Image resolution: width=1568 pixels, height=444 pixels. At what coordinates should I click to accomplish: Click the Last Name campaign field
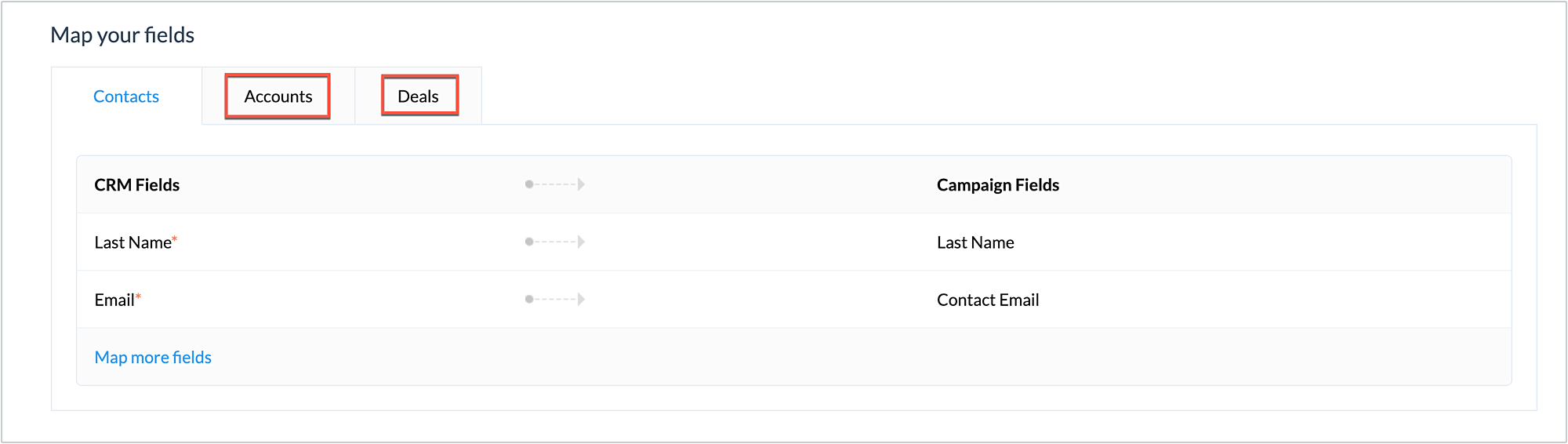click(x=975, y=242)
